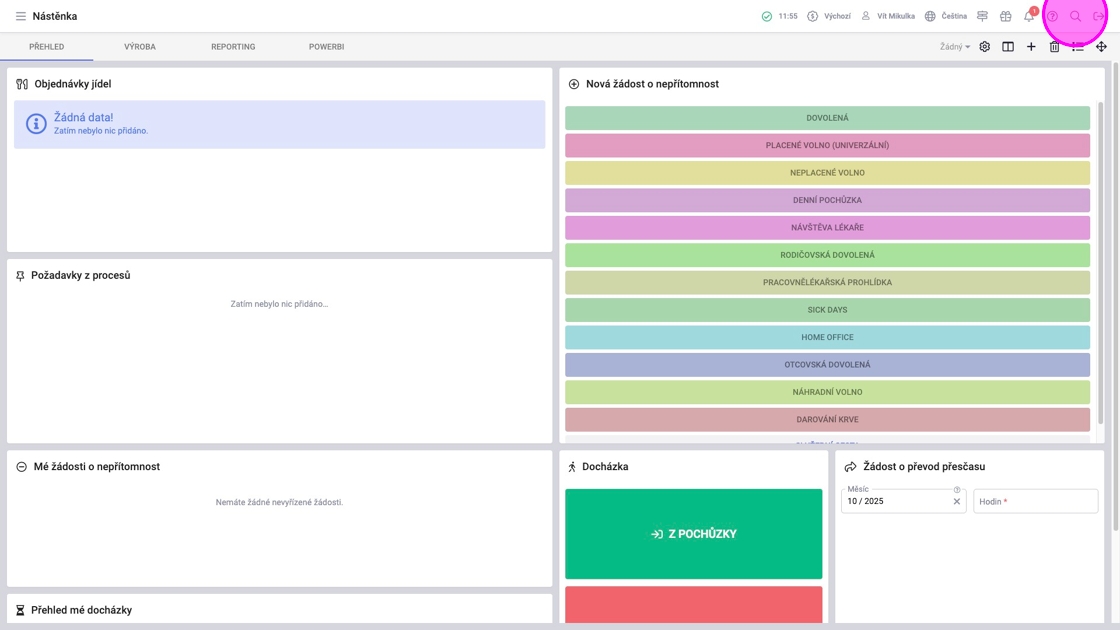Screen dimensions: 1120x630
Task: Open the search magnifier icon
Action: click(1075, 16)
